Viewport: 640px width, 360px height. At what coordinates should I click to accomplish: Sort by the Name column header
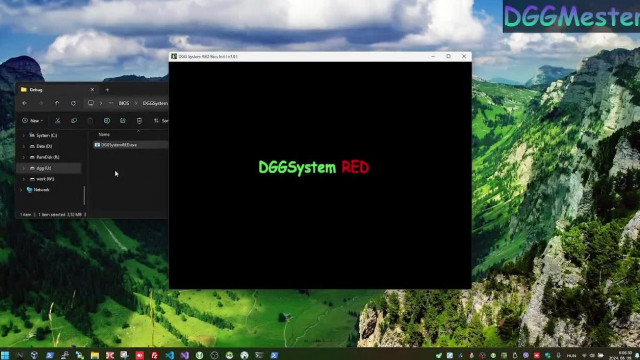coord(104,134)
